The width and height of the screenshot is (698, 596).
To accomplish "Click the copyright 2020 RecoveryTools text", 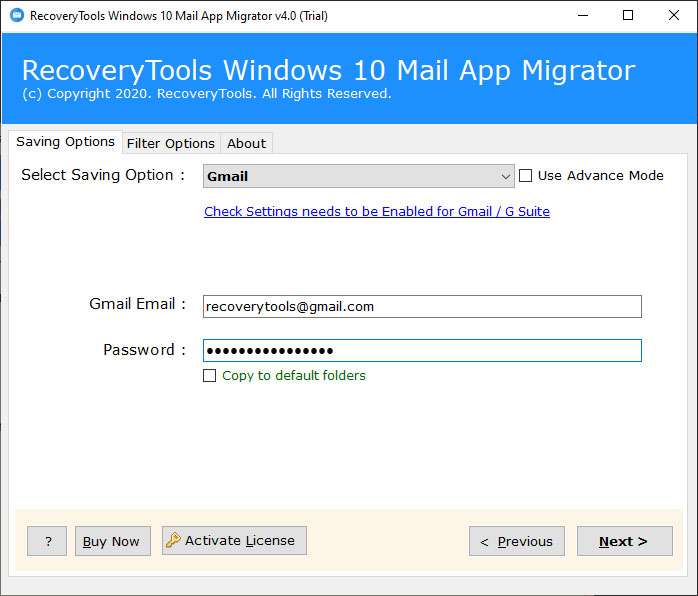I will [x=207, y=93].
